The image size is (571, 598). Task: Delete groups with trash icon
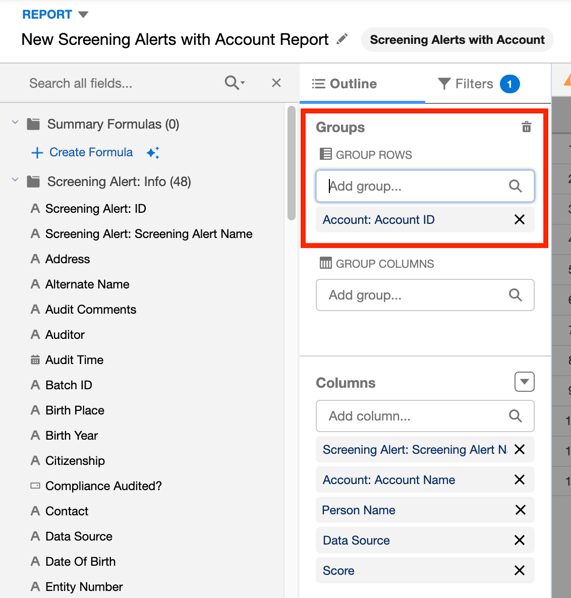[526, 127]
